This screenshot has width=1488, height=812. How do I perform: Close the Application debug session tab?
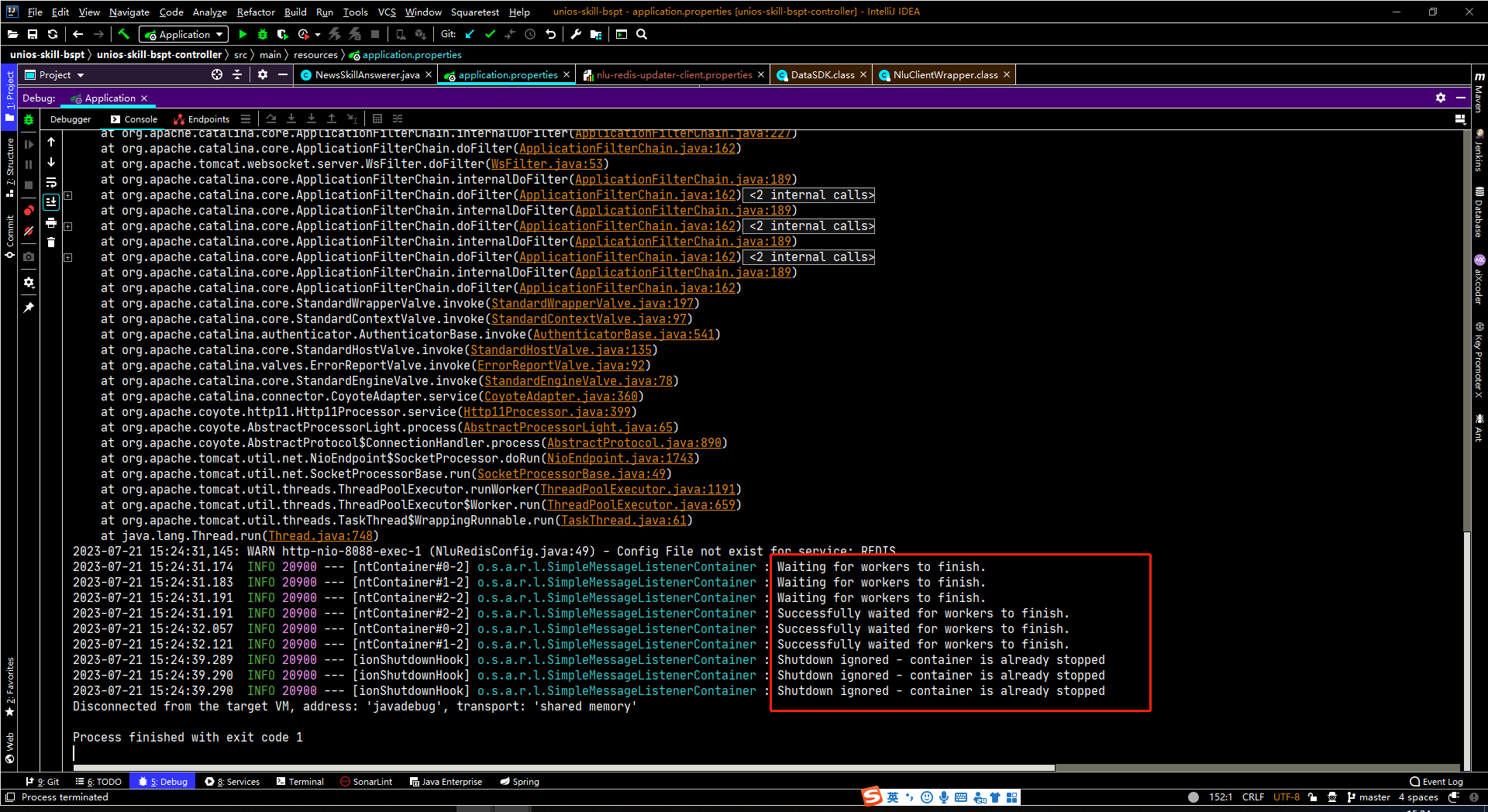click(144, 98)
